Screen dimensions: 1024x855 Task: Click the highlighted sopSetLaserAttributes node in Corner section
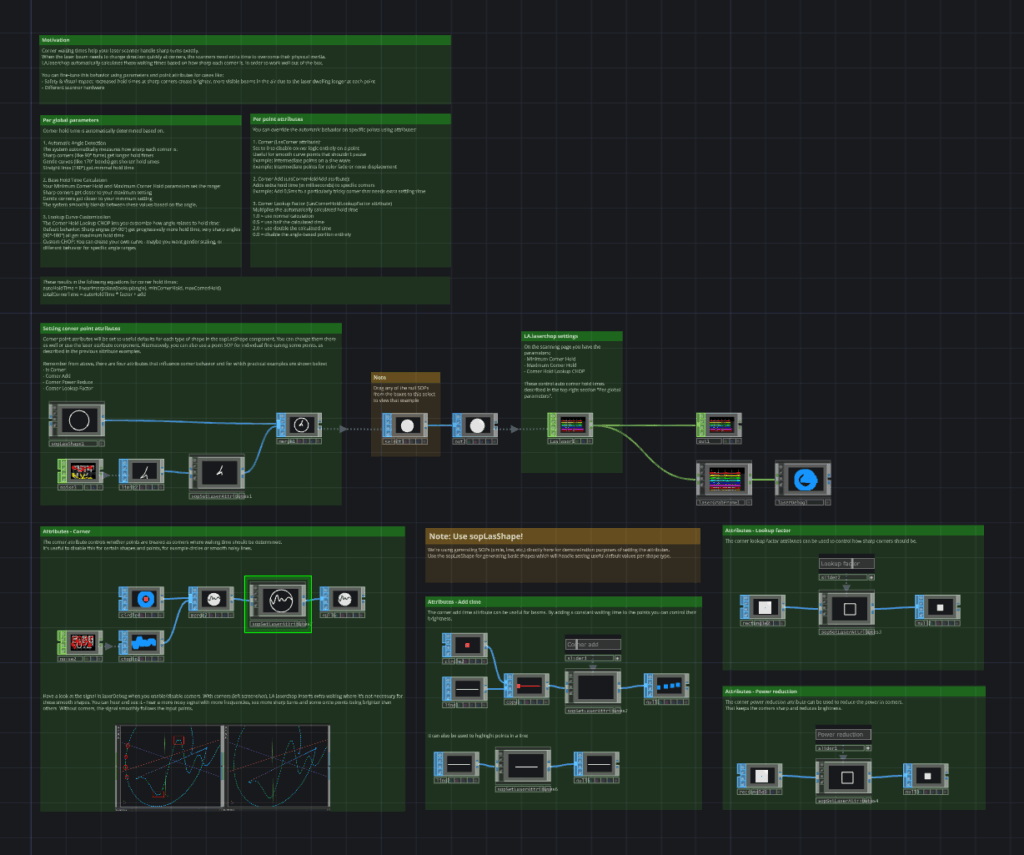point(278,603)
